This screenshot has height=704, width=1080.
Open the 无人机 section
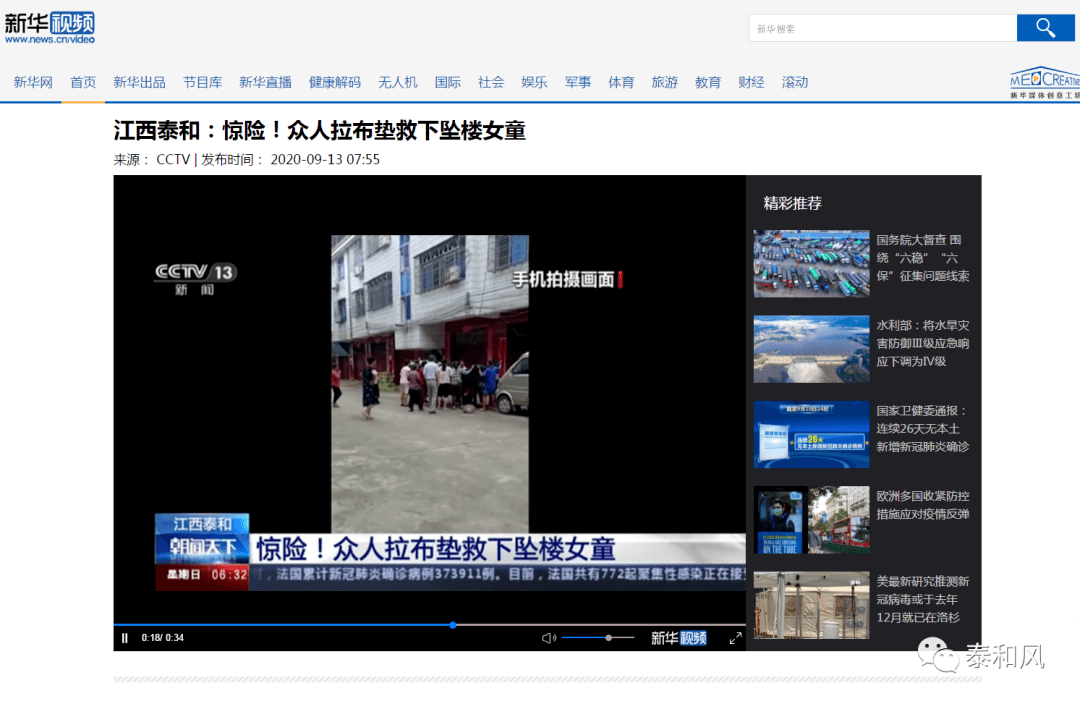pyautogui.click(x=397, y=83)
